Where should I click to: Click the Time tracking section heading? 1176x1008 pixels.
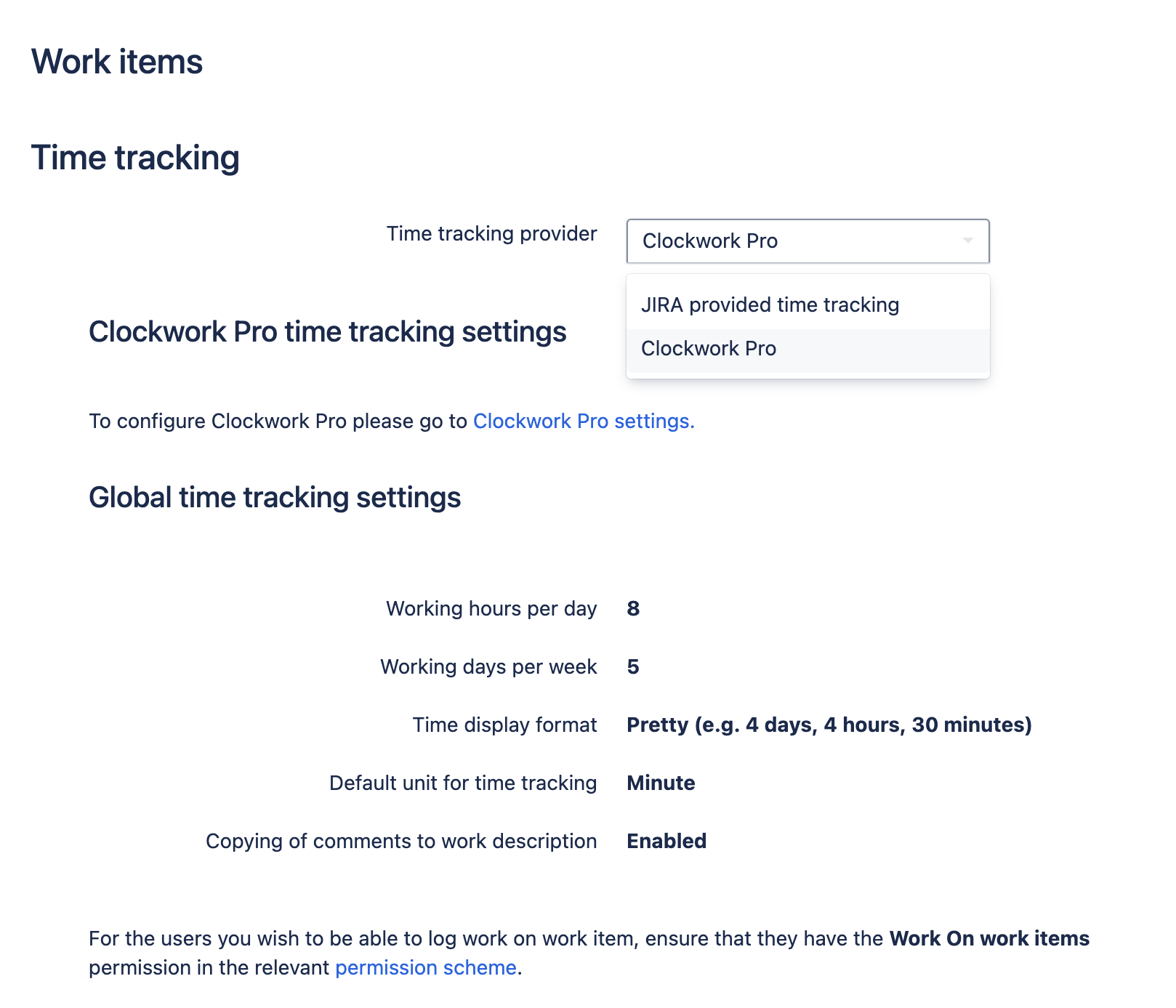coord(136,158)
